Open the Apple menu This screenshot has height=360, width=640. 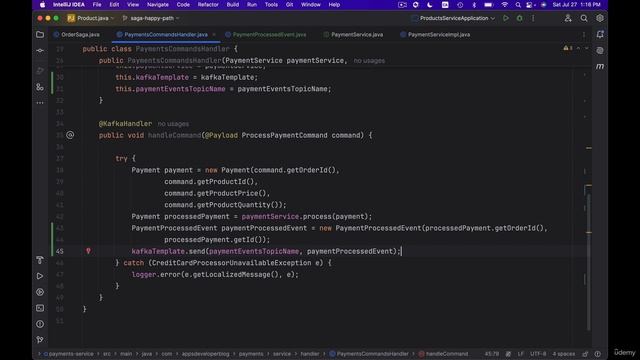pos(42,5)
